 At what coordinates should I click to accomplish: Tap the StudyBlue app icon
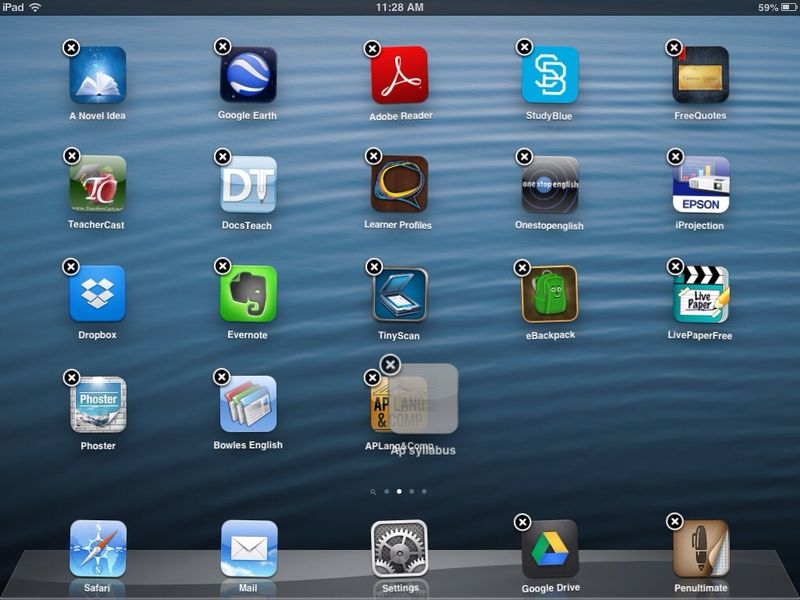(550, 75)
